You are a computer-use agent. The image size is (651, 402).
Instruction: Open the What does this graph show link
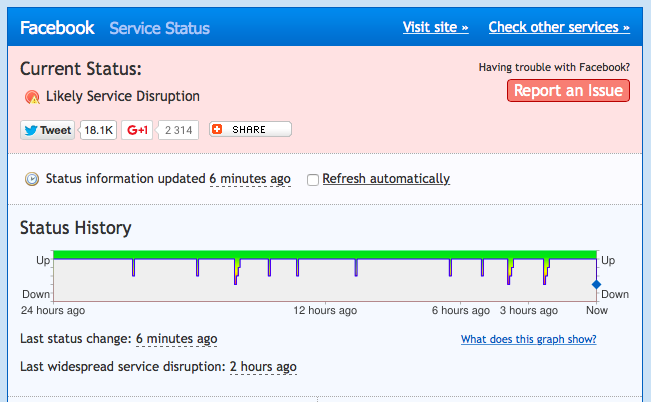[x=529, y=339]
